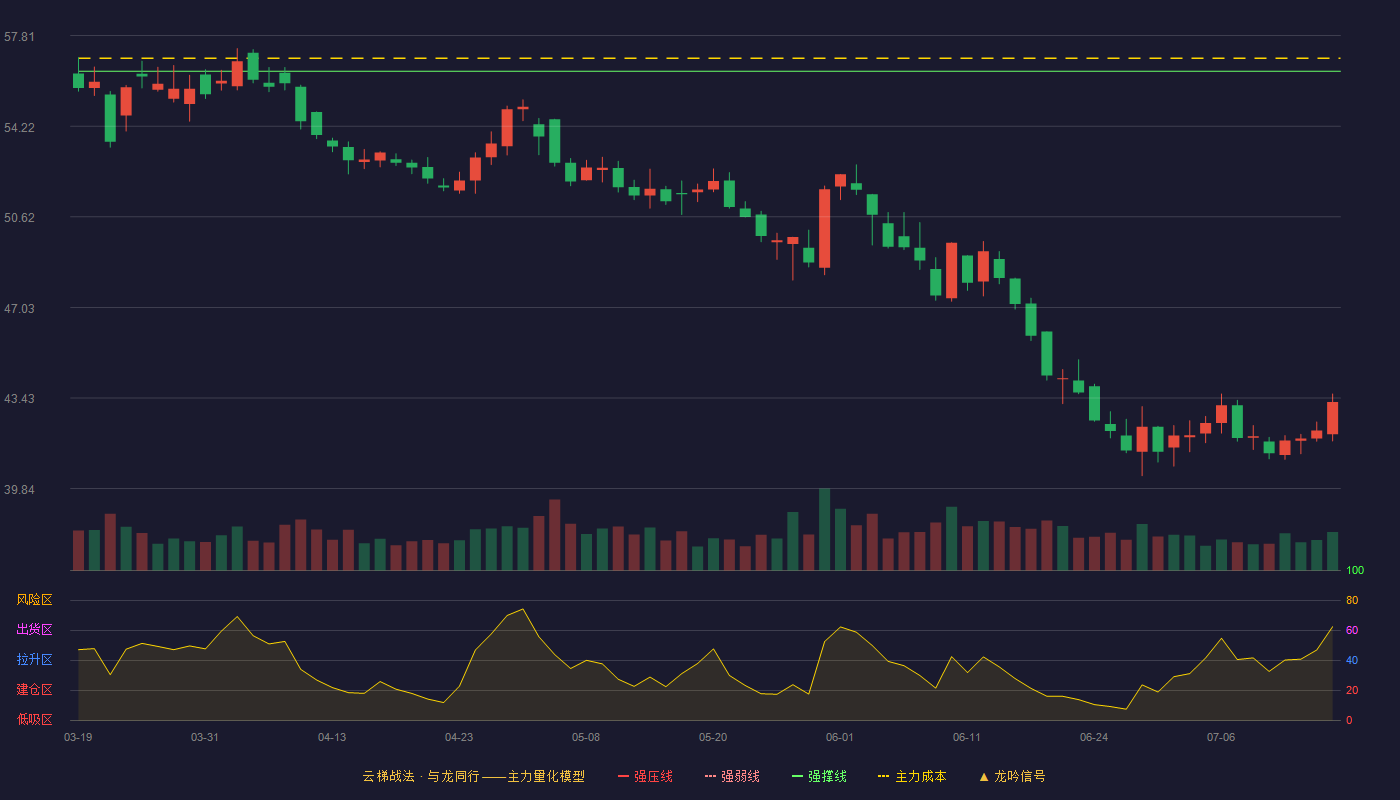The image size is (1400, 800).
Task: Select the 风险区 zone label
Action: tap(34, 600)
